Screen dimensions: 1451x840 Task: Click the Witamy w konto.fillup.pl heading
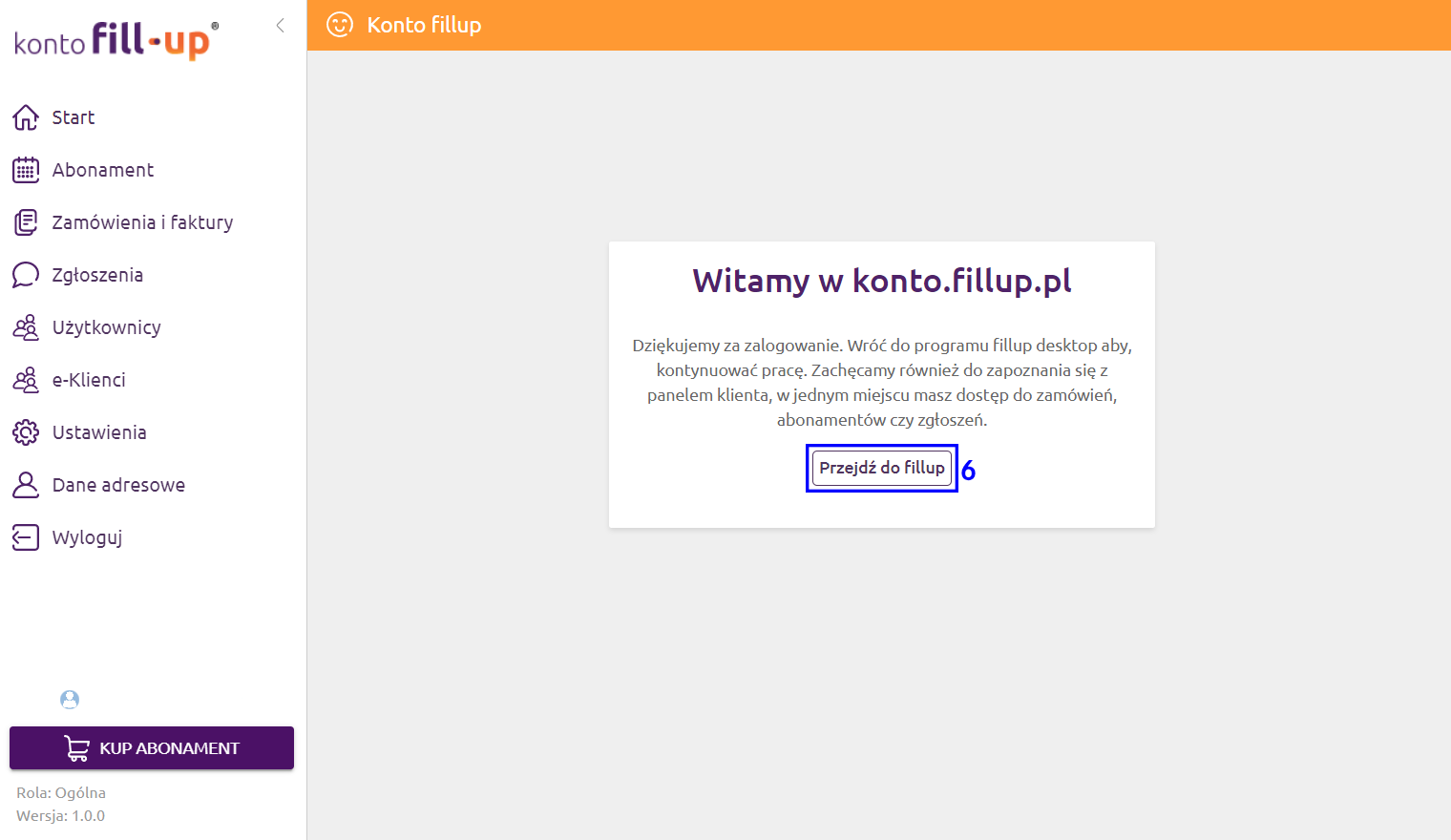pyautogui.click(x=882, y=281)
